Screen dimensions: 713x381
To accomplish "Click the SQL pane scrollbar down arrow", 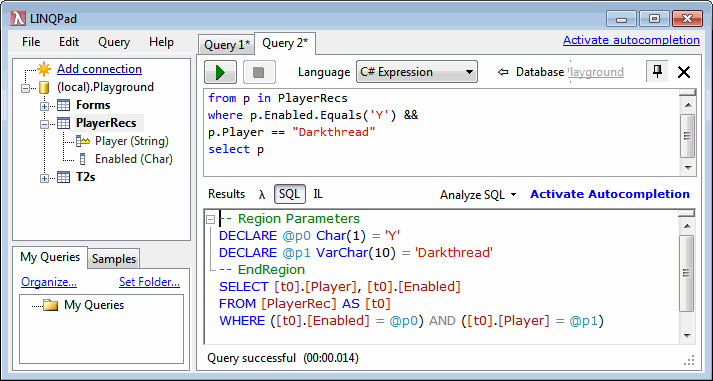I will click(687, 336).
